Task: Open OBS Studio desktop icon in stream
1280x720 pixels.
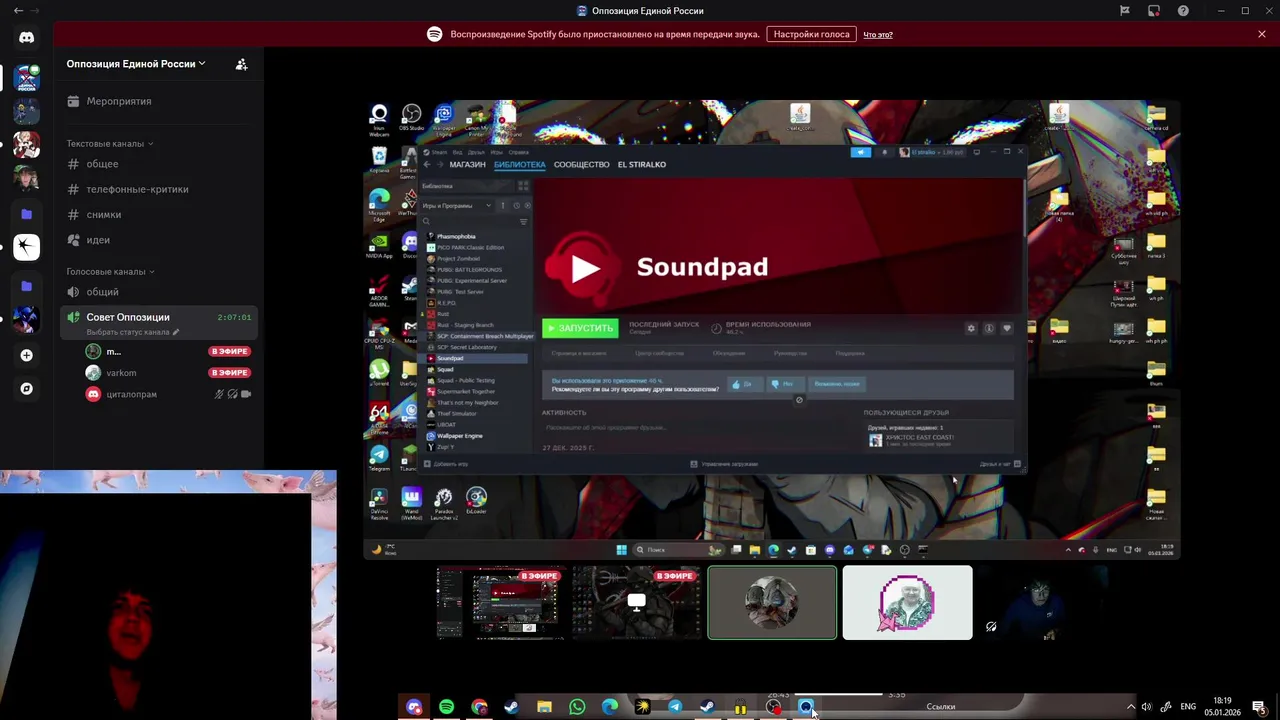Action: click(411, 118)
